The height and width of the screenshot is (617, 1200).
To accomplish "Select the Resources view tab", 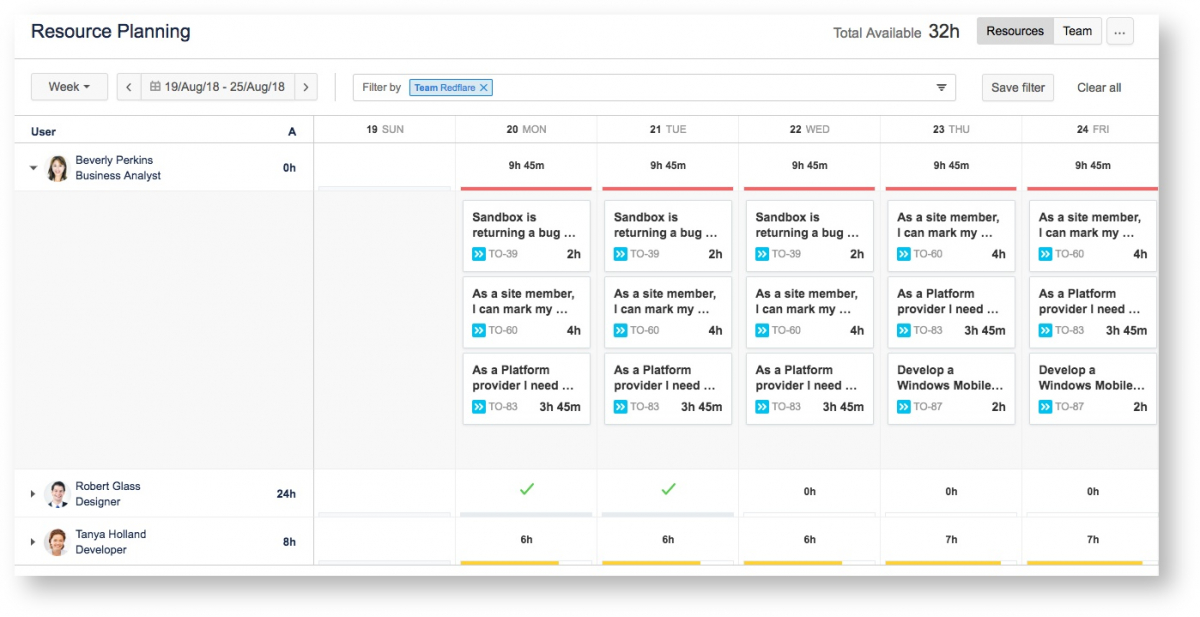I will (1014, 31).
